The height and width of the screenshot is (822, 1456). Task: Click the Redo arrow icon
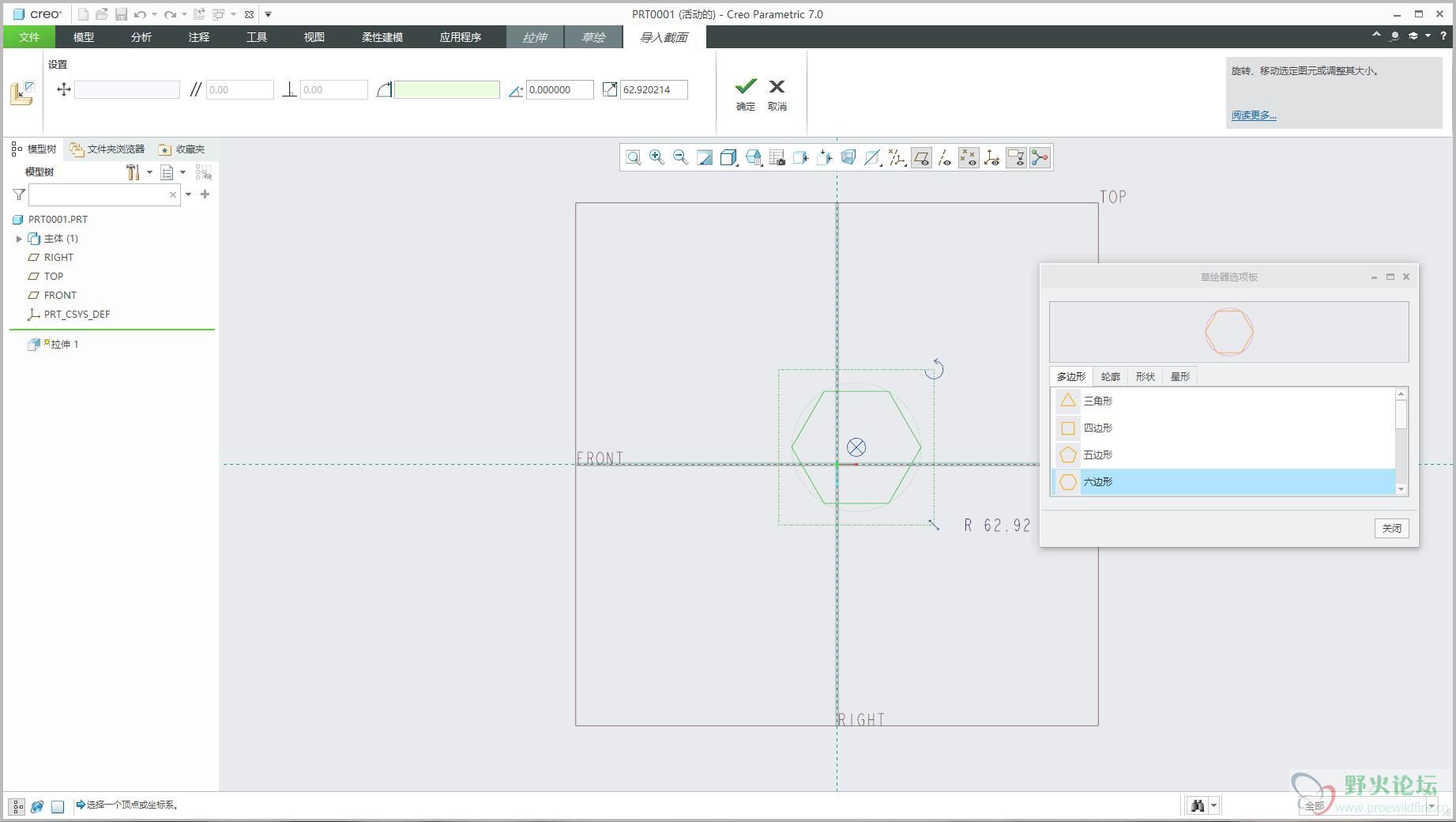point(170,14)
